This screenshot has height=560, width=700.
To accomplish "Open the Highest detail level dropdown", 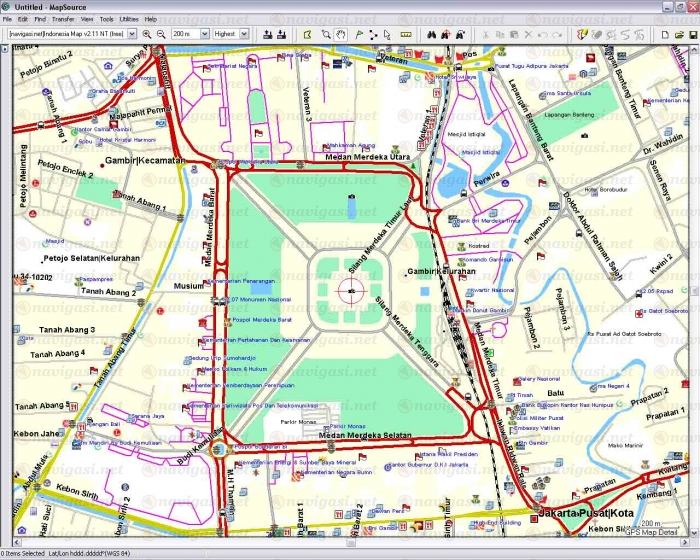I will tap(245, 34).
